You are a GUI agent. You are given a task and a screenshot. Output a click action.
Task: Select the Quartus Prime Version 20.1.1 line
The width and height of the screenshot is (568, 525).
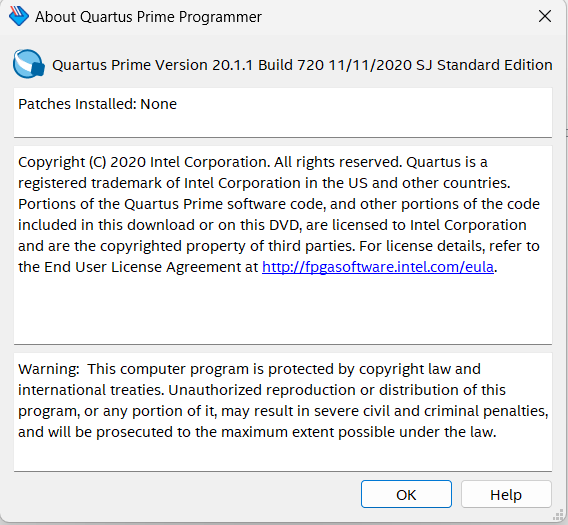[x=302, y=65]
